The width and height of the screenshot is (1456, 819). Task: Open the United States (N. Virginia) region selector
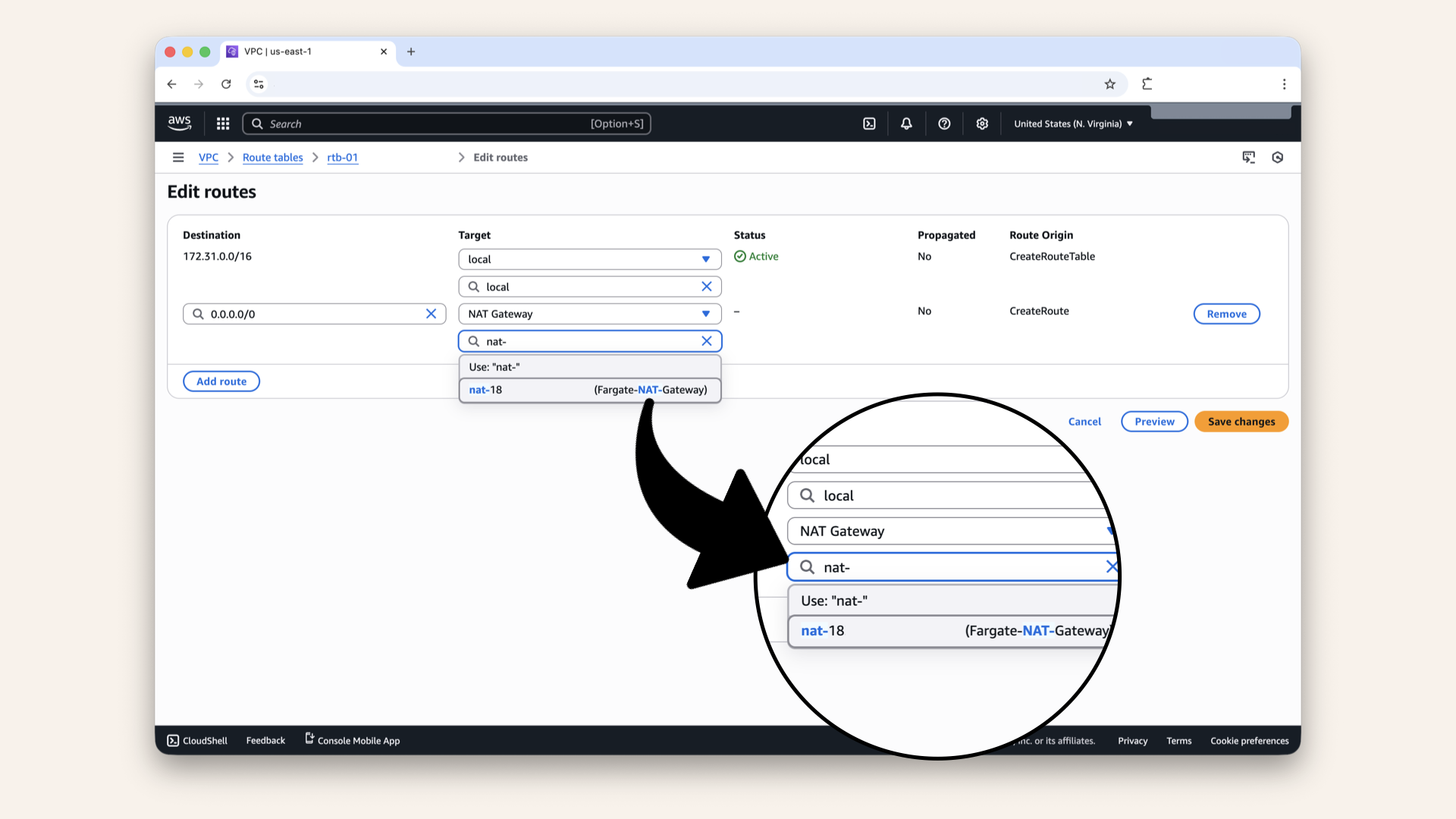tap(1072, 123)
